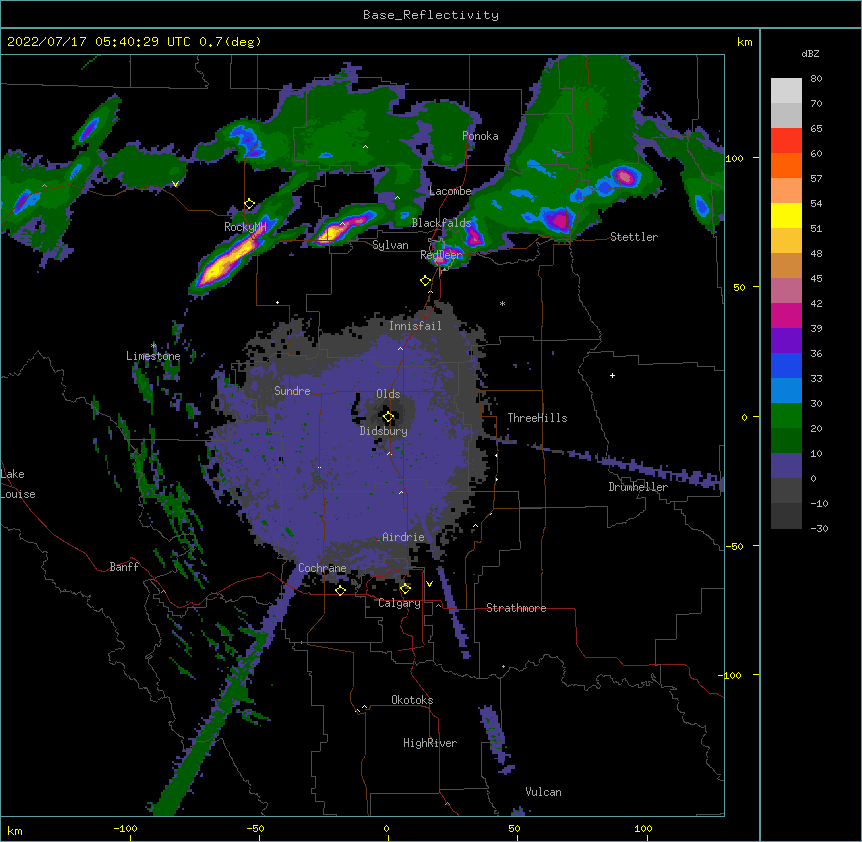The width and height of the screenshot is (862, 842).
Task: Select the Strathmore label
Action: (516, 608)
